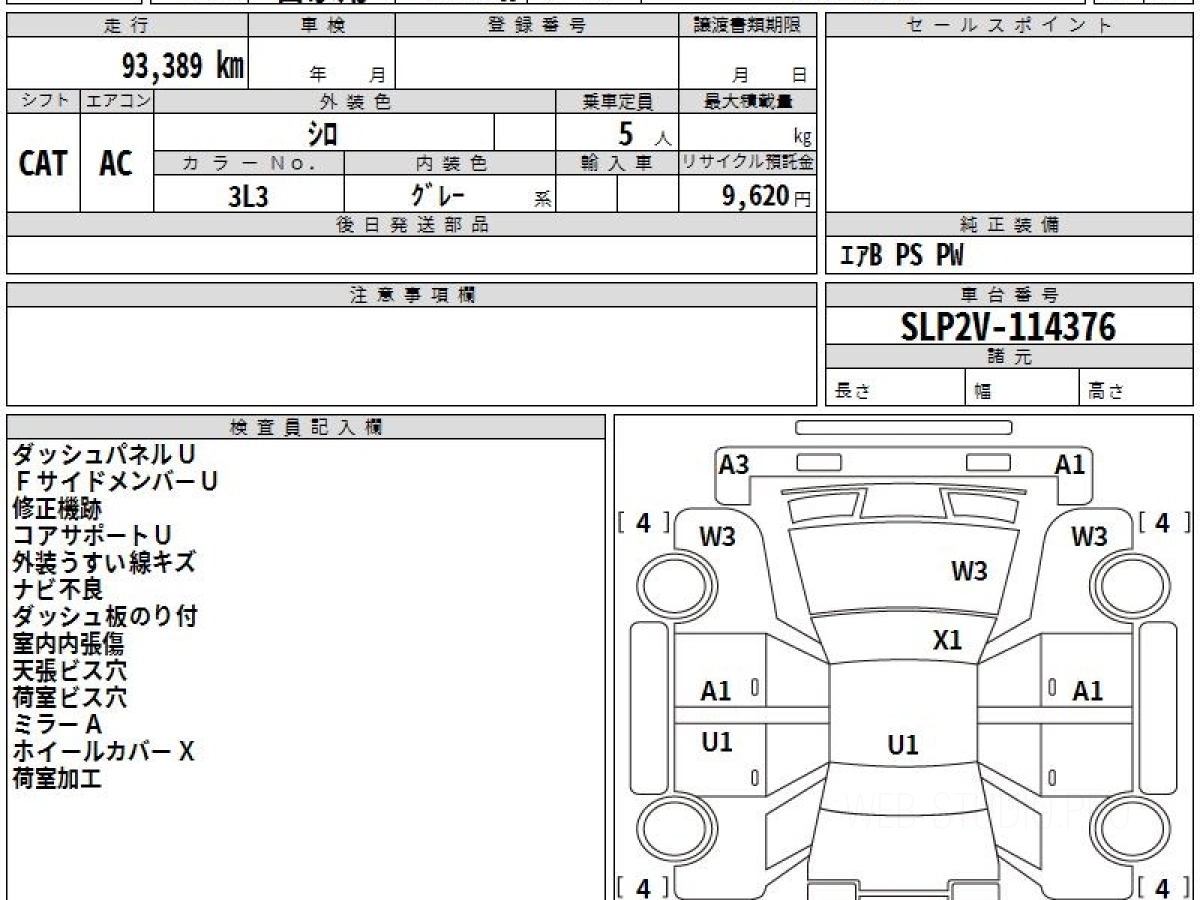
Task: Click the note 外装うすい線キズ
Action: [x=104, y=563]
